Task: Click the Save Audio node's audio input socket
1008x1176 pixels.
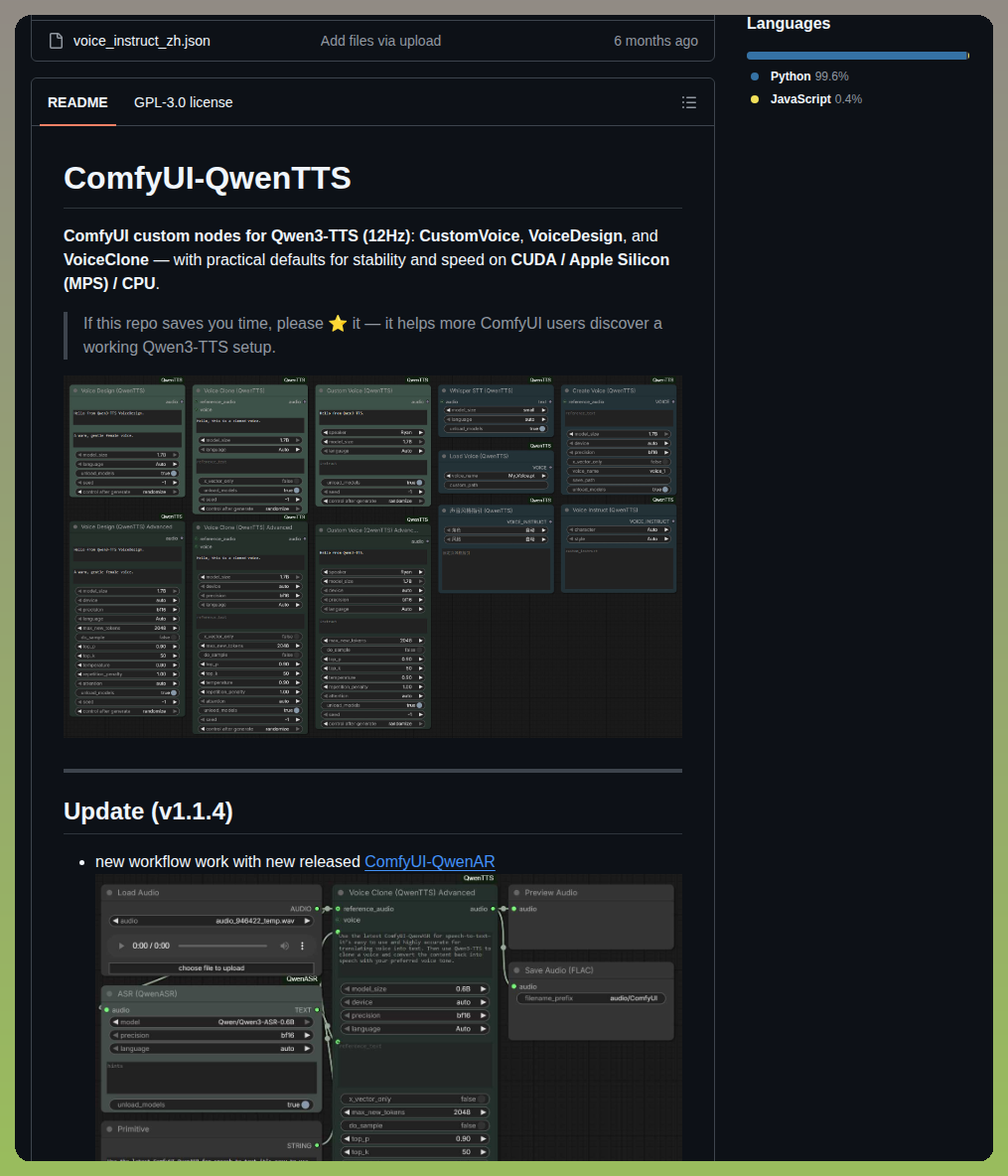Action: click(513, 987)
